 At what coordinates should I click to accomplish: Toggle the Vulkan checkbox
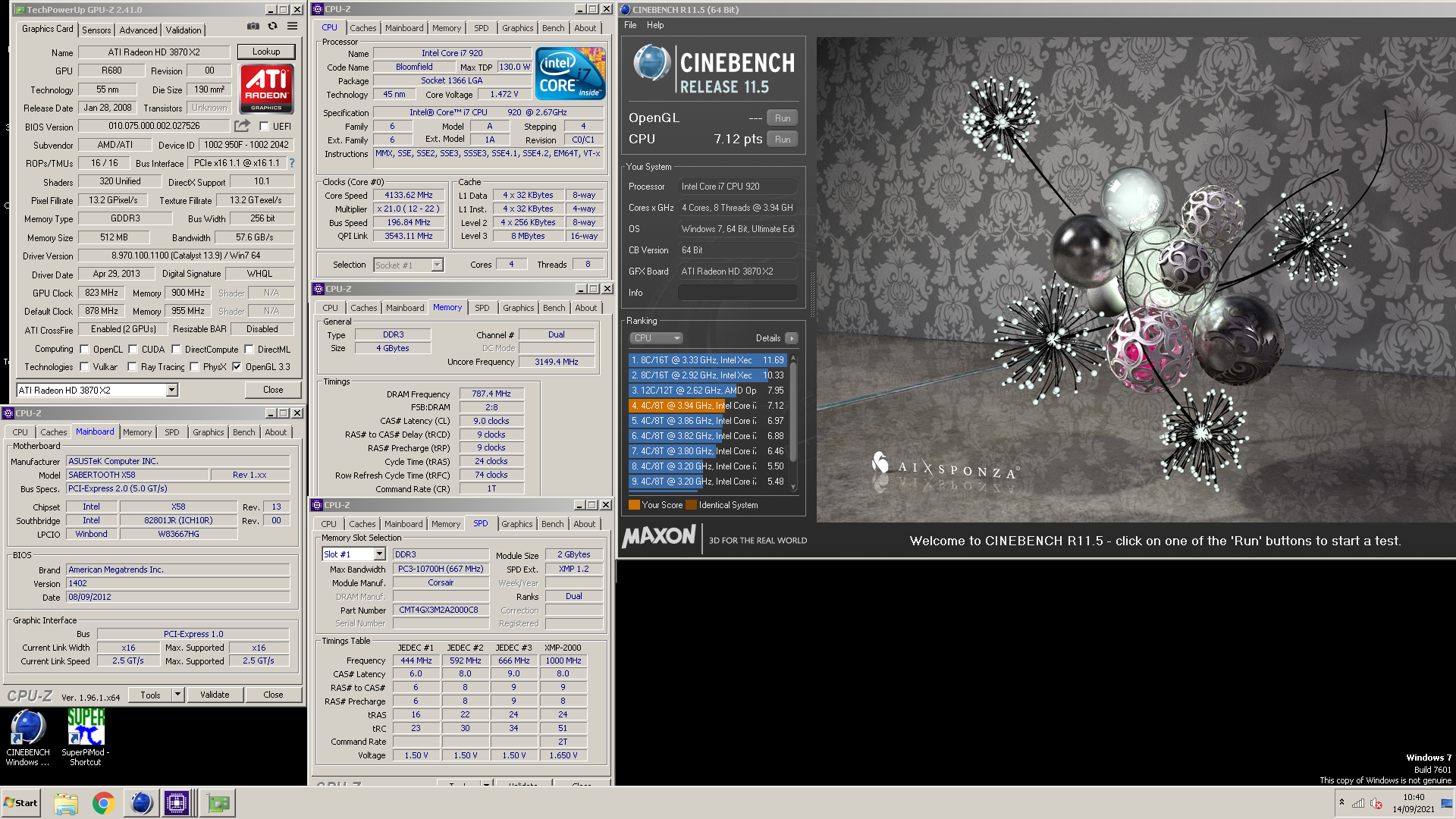tap(84, 367)
